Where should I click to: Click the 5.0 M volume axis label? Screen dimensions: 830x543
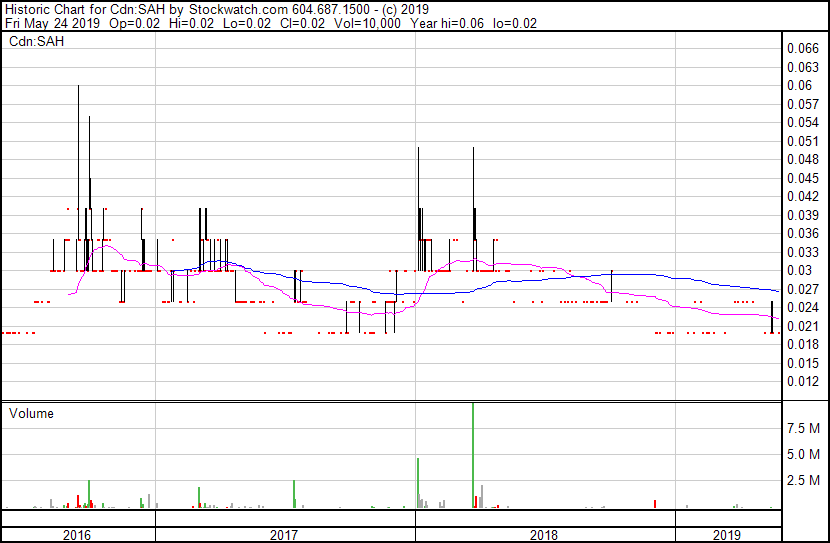pos(804,455)
